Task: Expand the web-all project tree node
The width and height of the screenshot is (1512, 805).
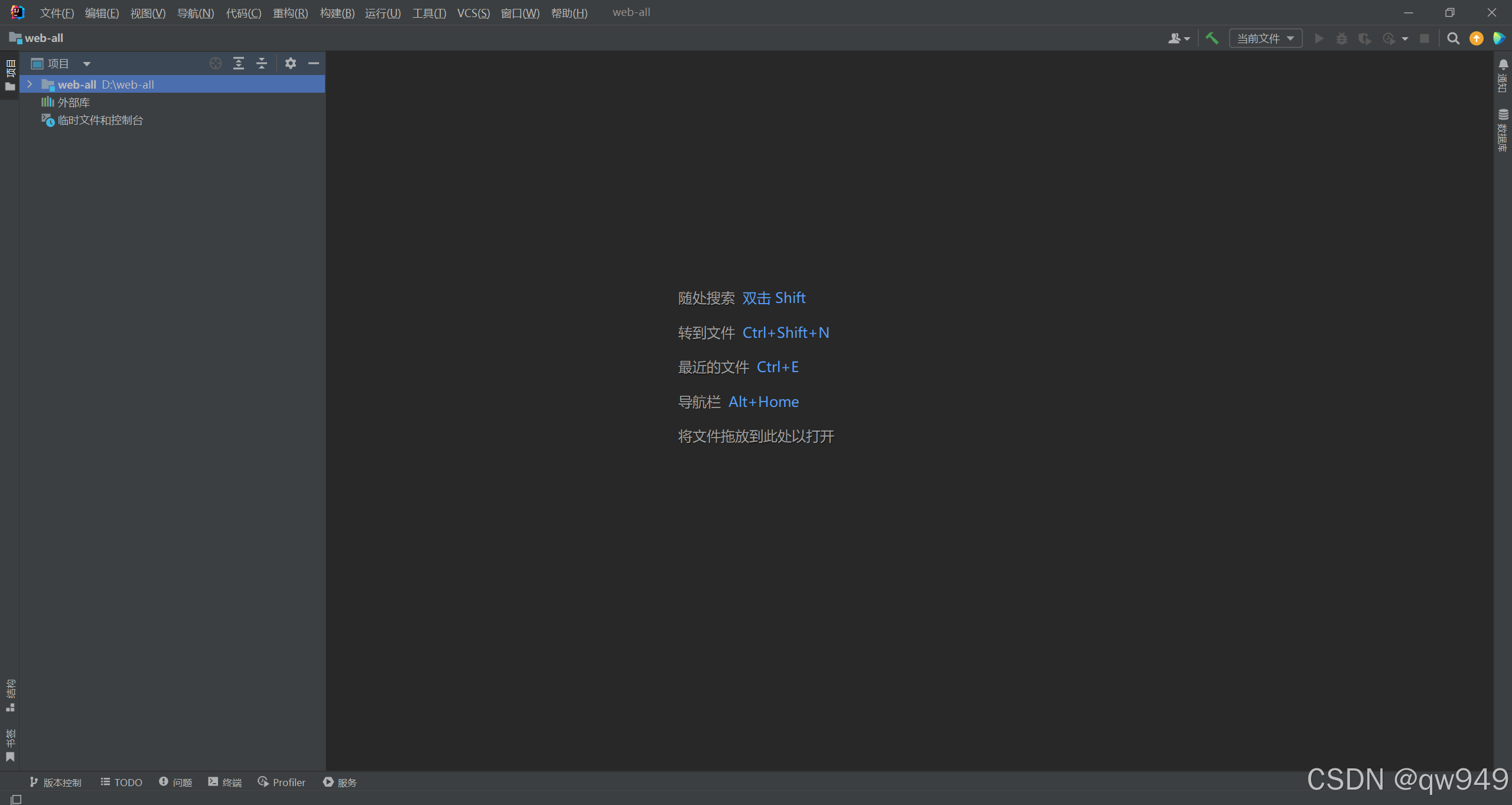Action: coord(30,84)
